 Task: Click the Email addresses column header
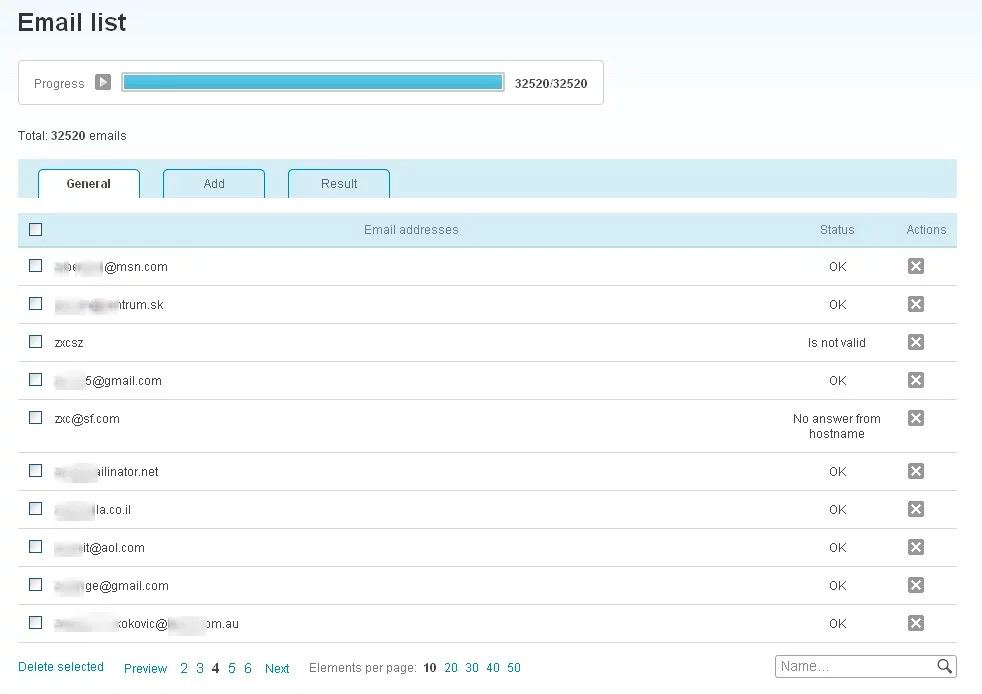click(411, 230)
